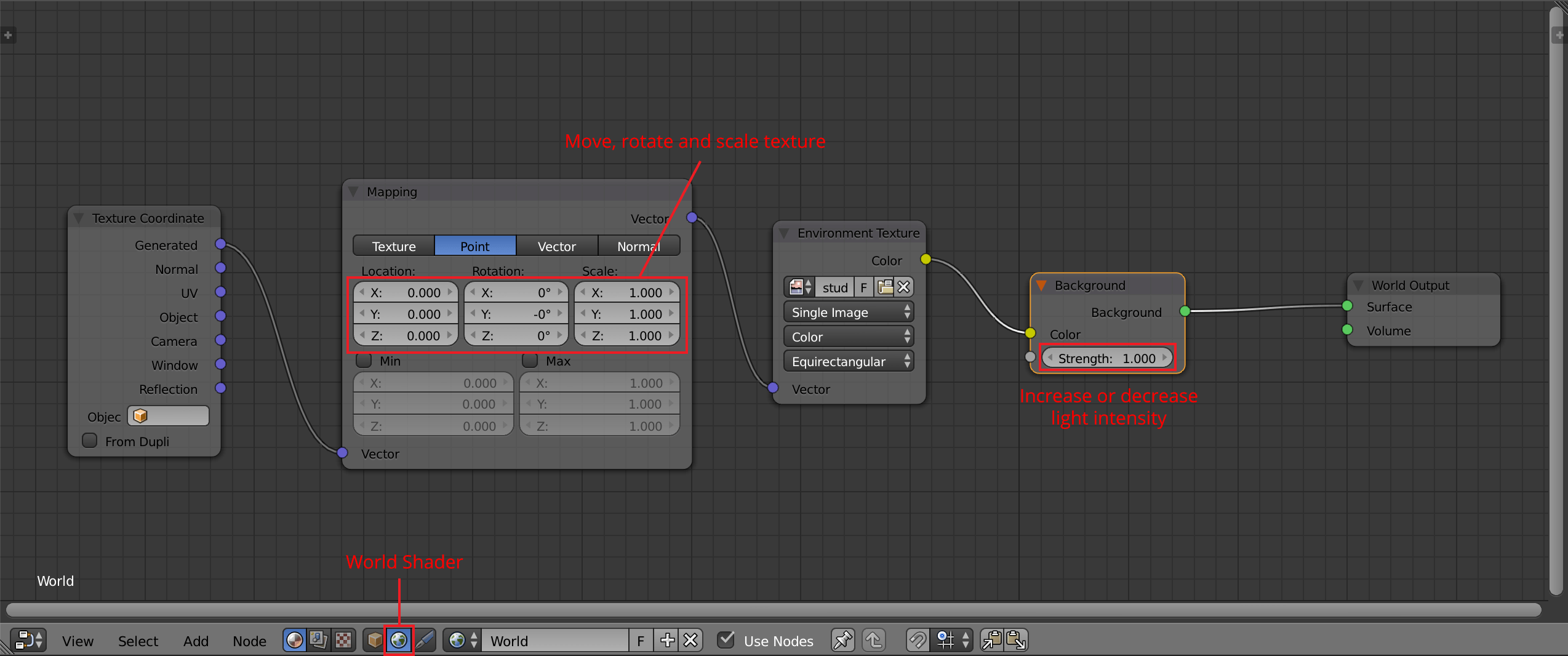This screenshot has height=656, width=1568.
Task: Enable the Min checkbox in Mapping node
Action: [x=363, y=361]
